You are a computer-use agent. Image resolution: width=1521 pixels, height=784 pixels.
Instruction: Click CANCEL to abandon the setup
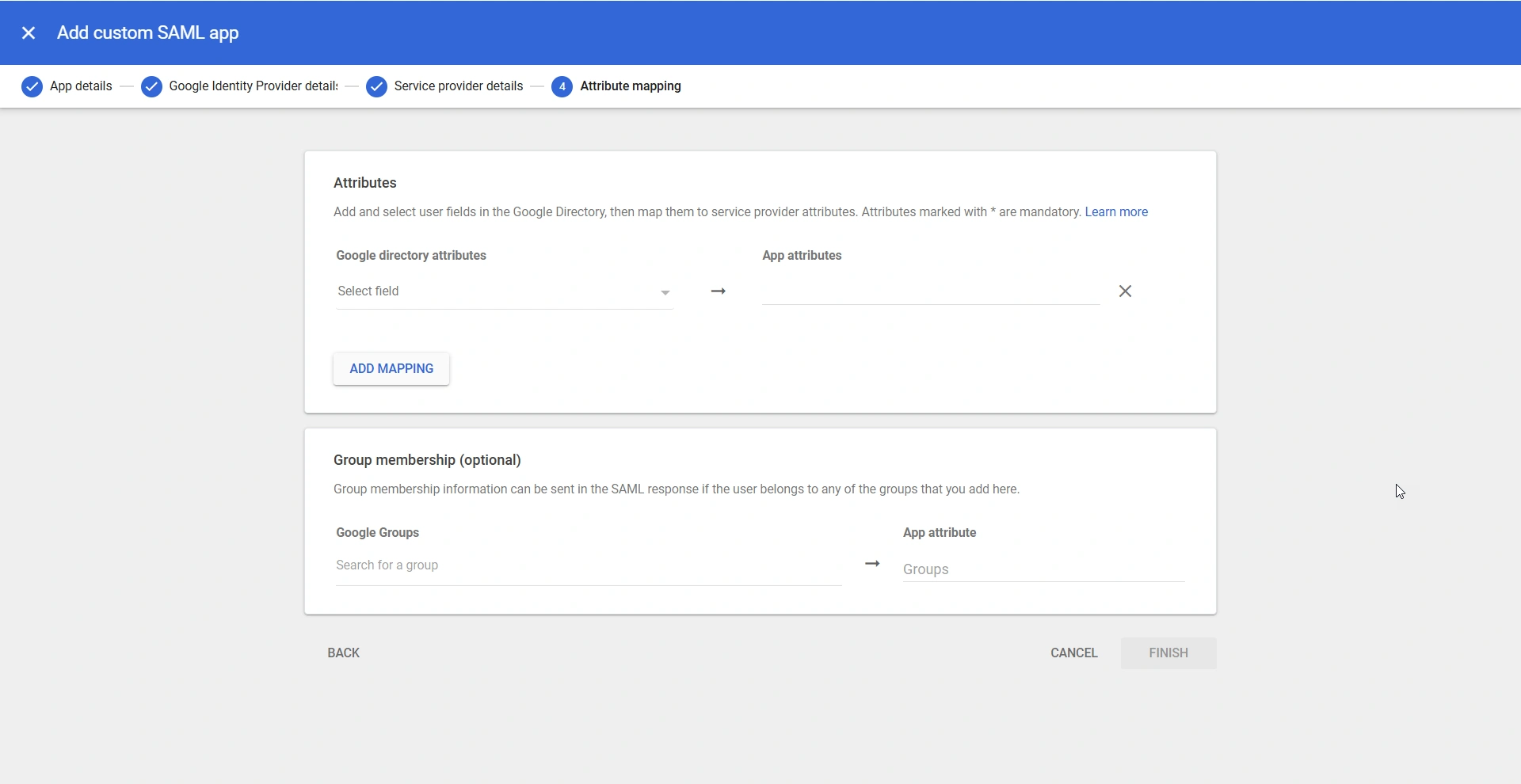1073,653
